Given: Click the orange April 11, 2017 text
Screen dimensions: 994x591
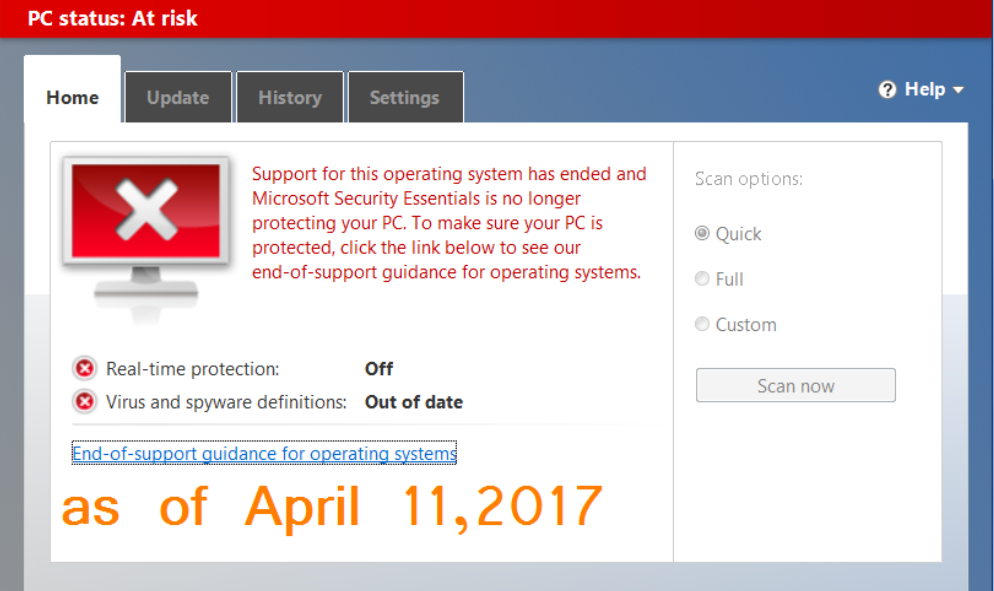Looking at the screenshot, I should click(x=332, y=506).
